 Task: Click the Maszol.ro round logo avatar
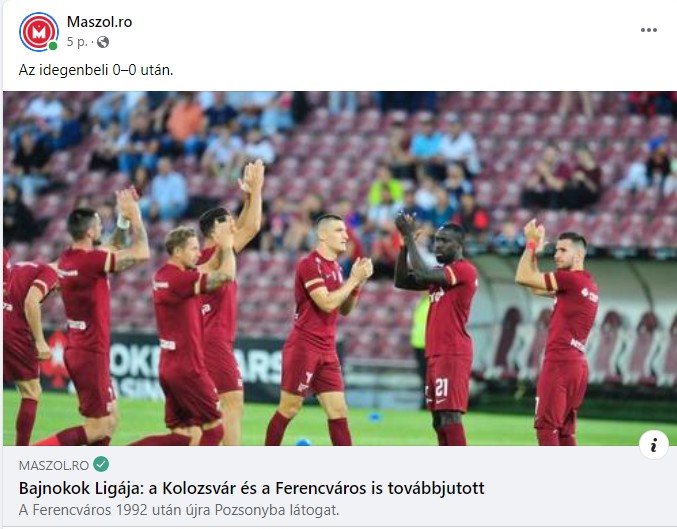coord(38,32)
